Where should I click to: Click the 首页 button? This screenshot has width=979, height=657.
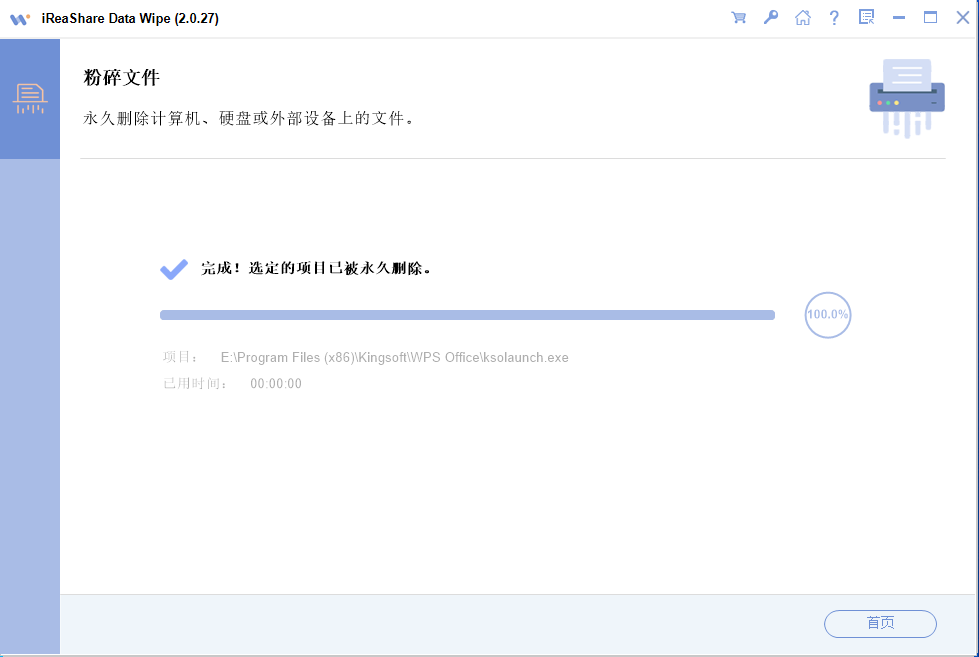[x=880, y=623]
